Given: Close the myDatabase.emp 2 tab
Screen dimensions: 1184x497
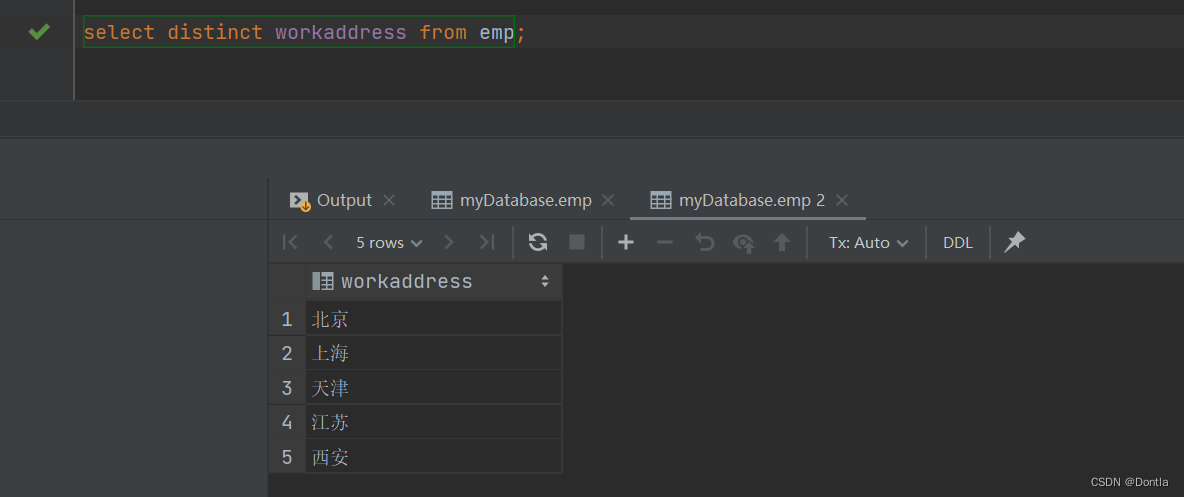Looking at the screenshot, I should coord(842,200).
